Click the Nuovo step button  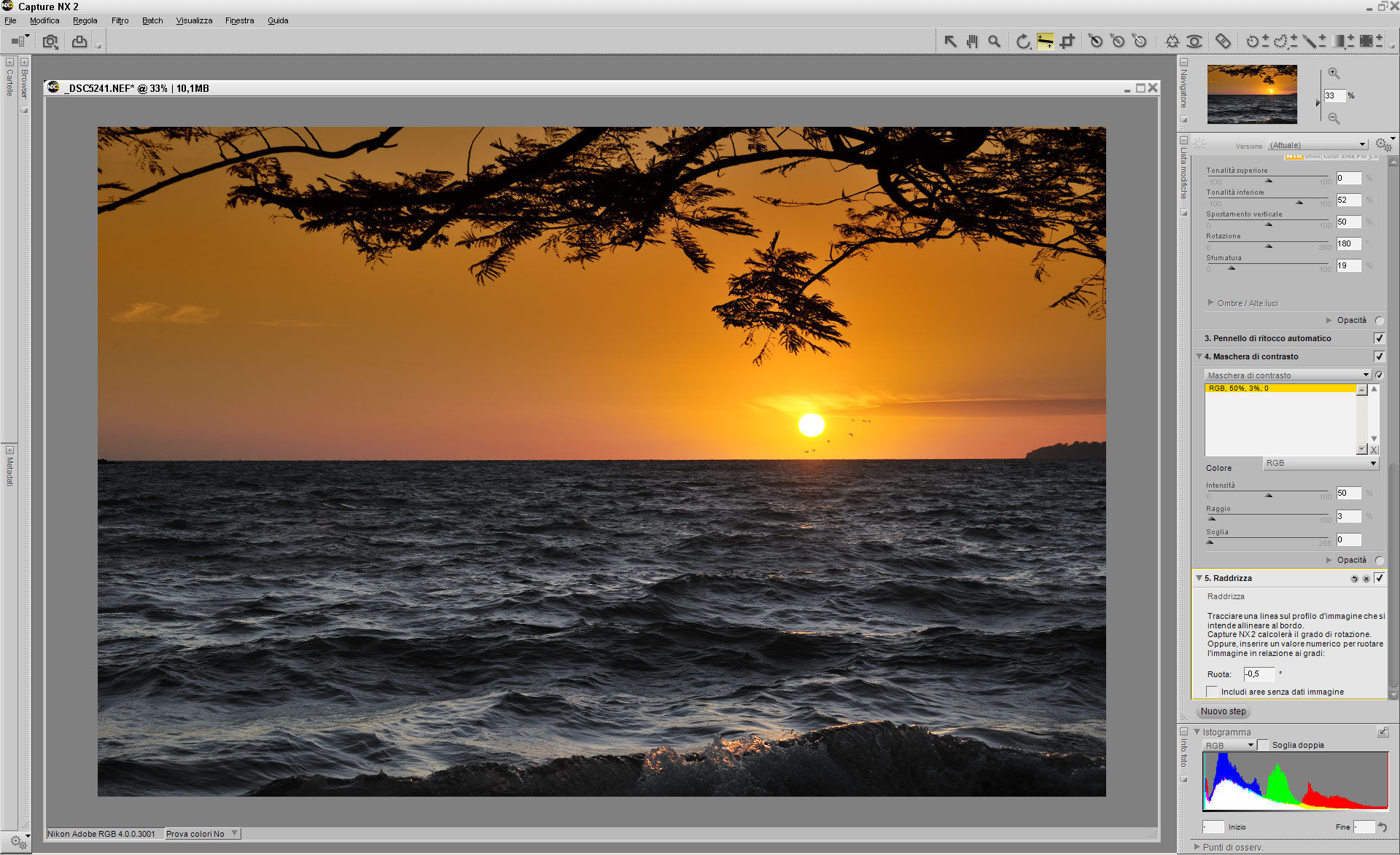1224,711
